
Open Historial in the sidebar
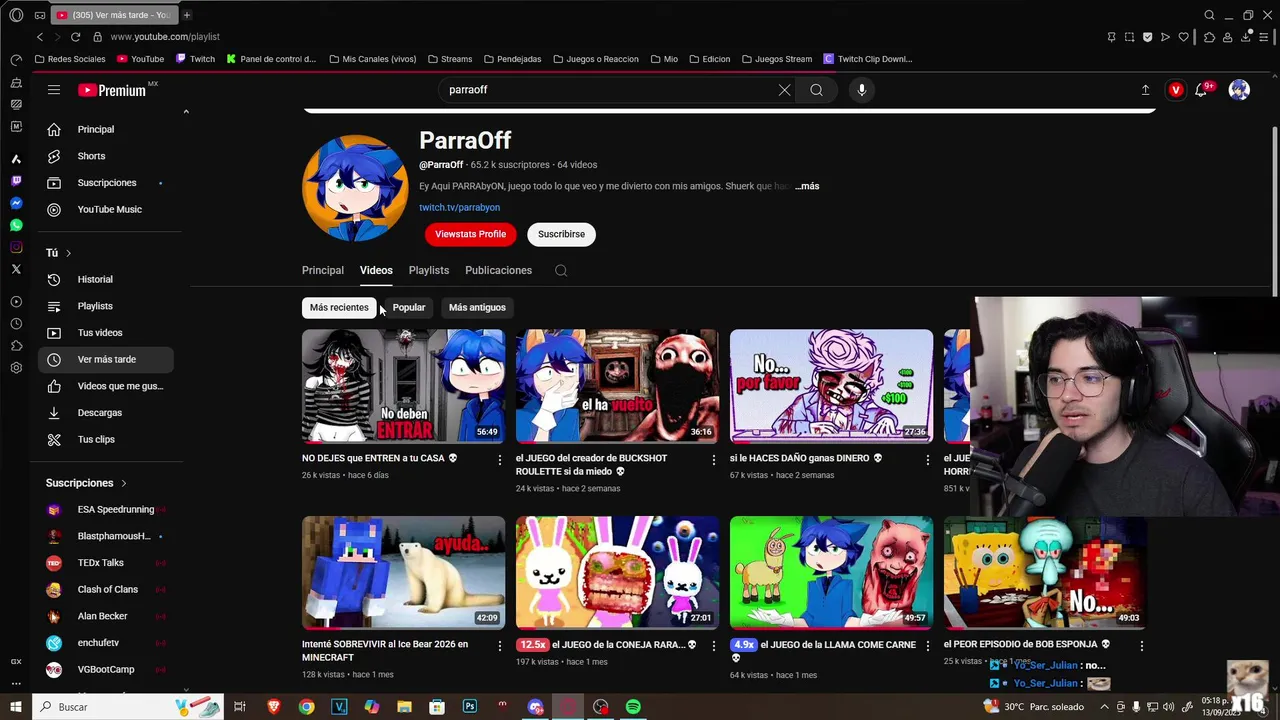106,279
